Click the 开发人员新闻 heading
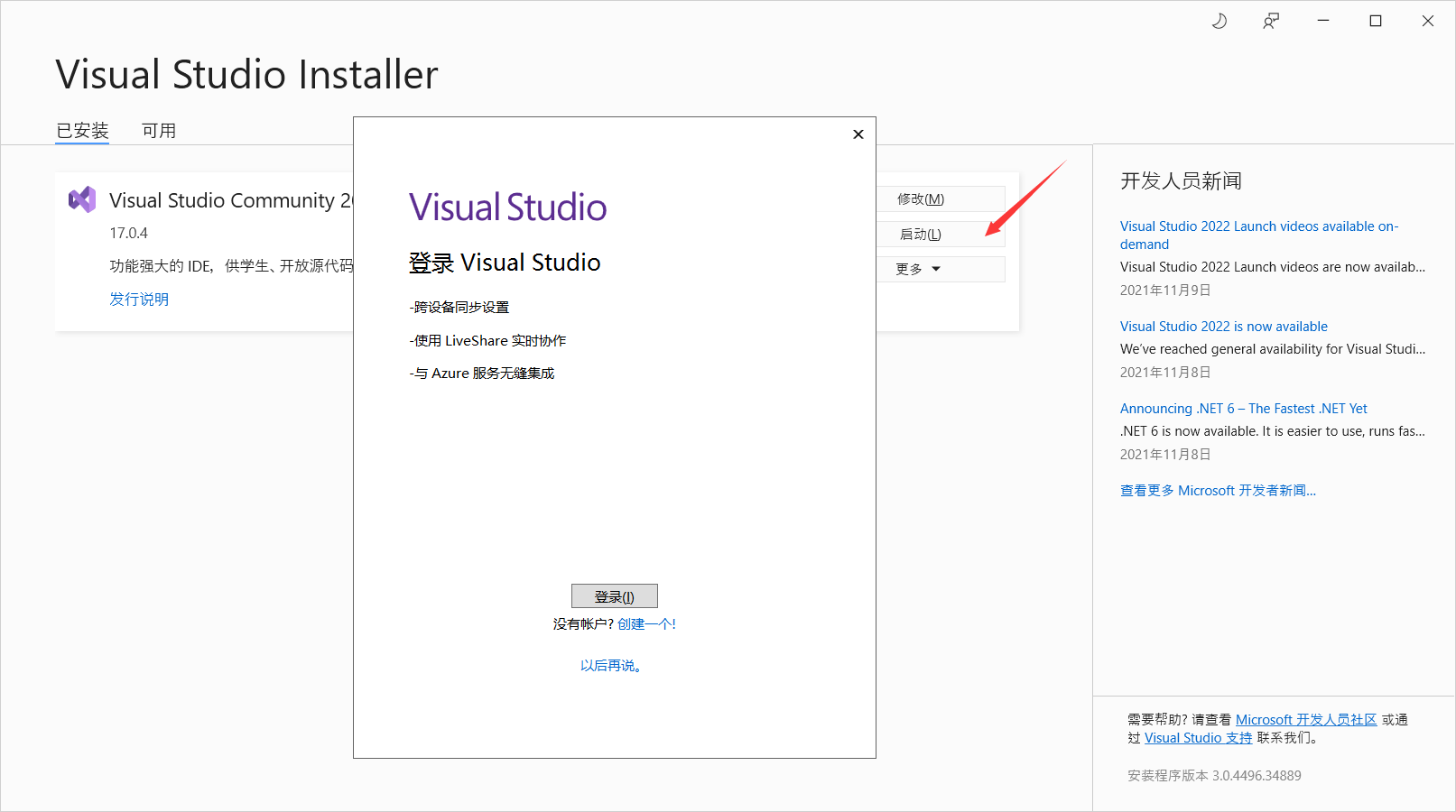This screenshot has height=812, width=1456. pos(1182,181)
